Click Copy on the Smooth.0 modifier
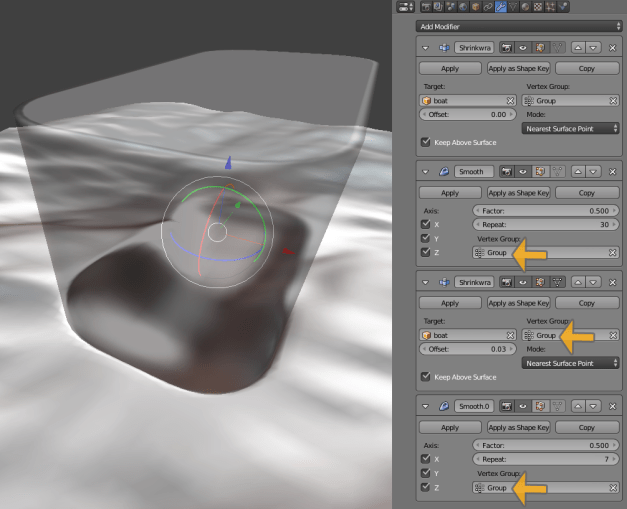The height and width of the screenshot is (509, 627). pos(586,427)
